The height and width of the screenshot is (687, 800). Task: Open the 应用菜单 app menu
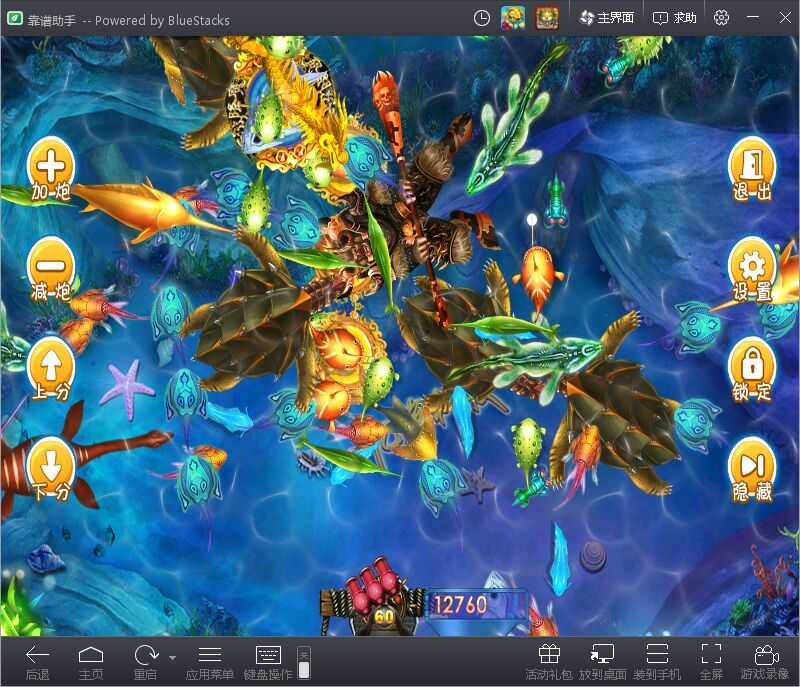pyautogui.click(x=210, y=661)
